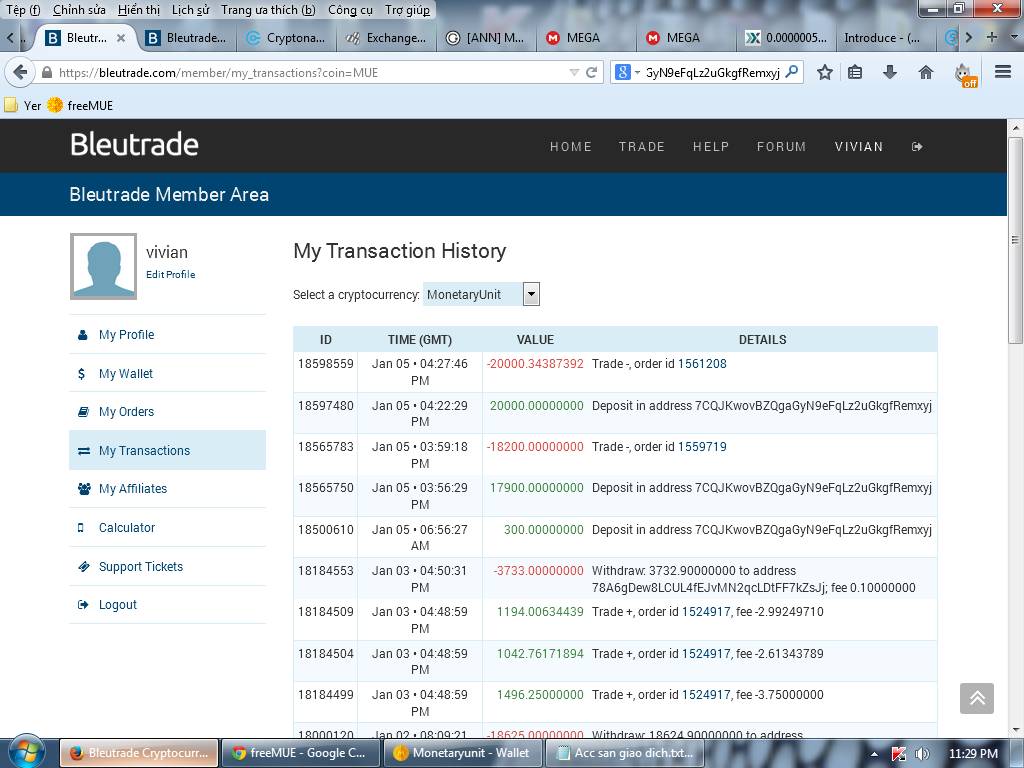Open order id 1559719 link
1024x768 pixels.
click(x=702, y=447)
